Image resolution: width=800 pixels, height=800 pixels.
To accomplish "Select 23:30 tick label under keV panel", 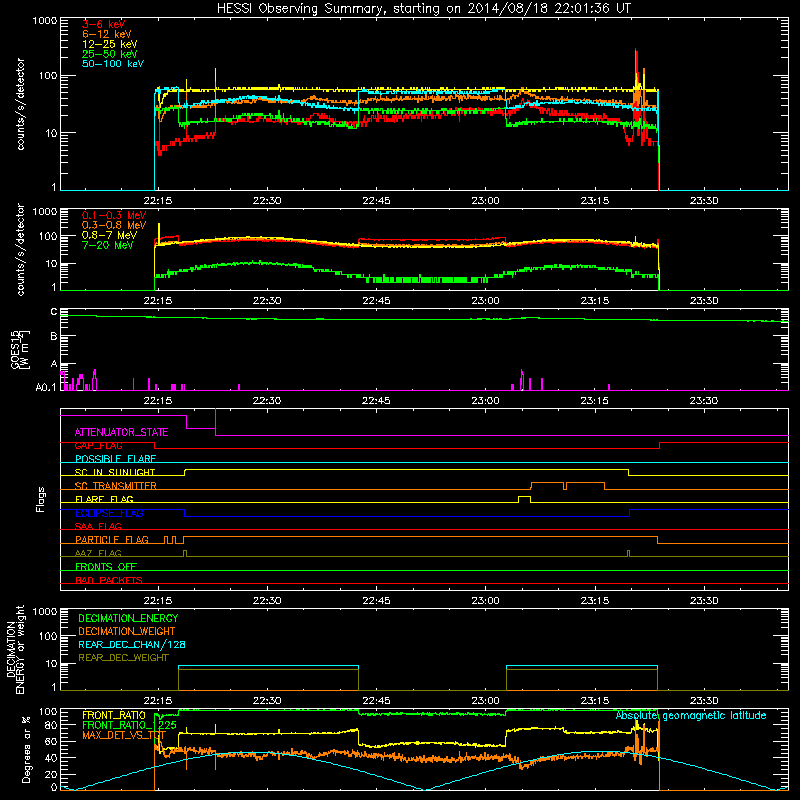I will click(x=704, y=201).
